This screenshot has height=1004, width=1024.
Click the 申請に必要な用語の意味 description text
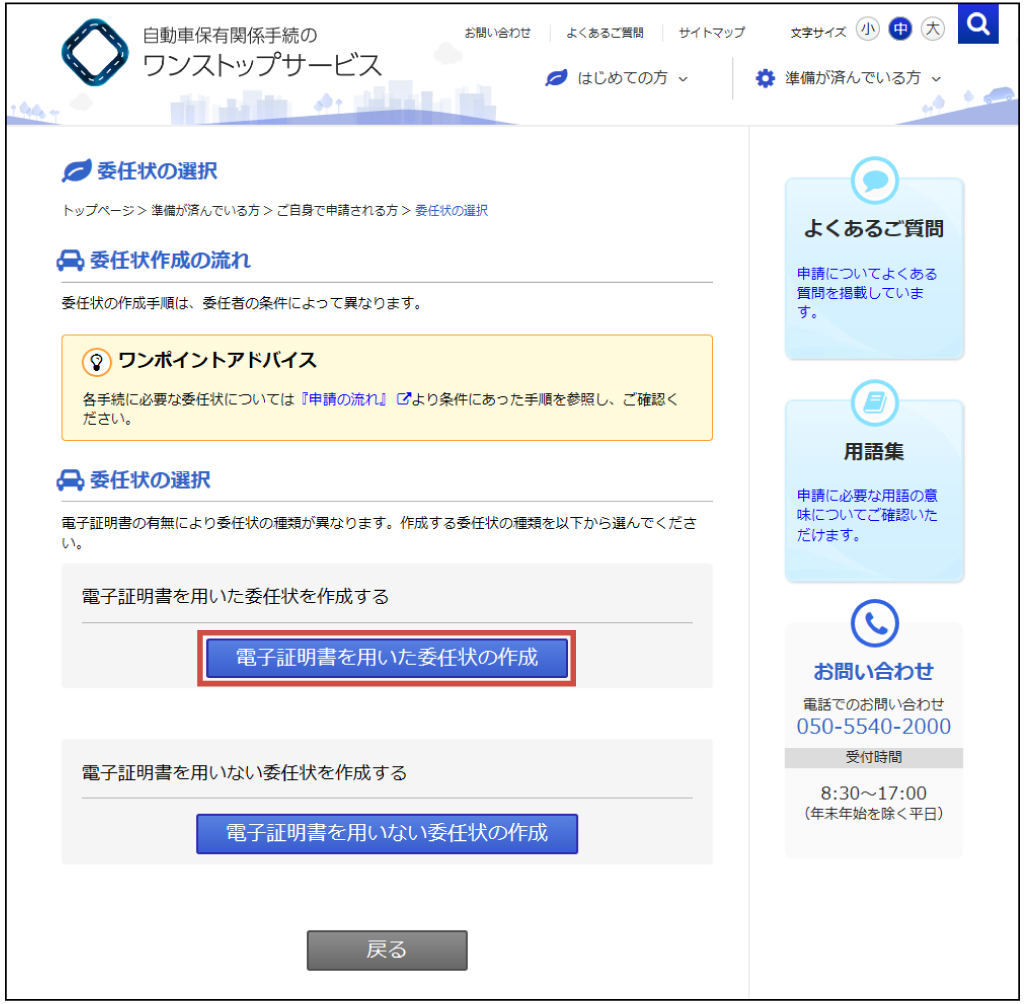867,515
